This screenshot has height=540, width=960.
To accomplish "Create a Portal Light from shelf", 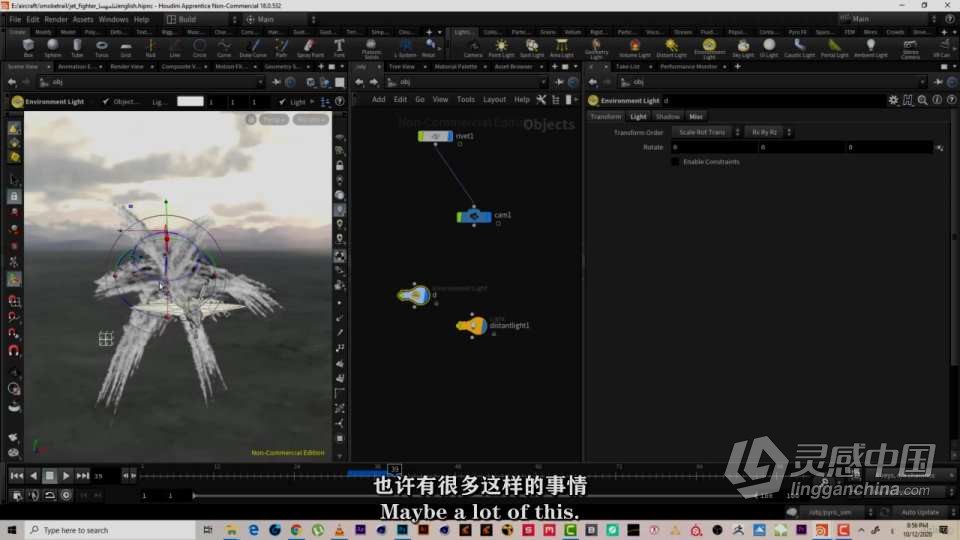I will point(834,47).
